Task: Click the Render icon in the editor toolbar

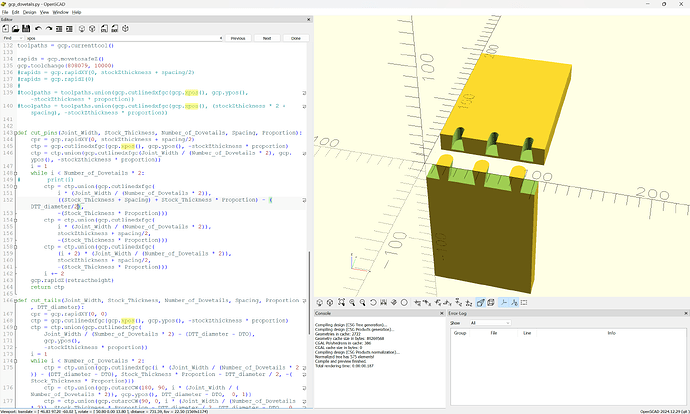Action: tap(92, 29)
